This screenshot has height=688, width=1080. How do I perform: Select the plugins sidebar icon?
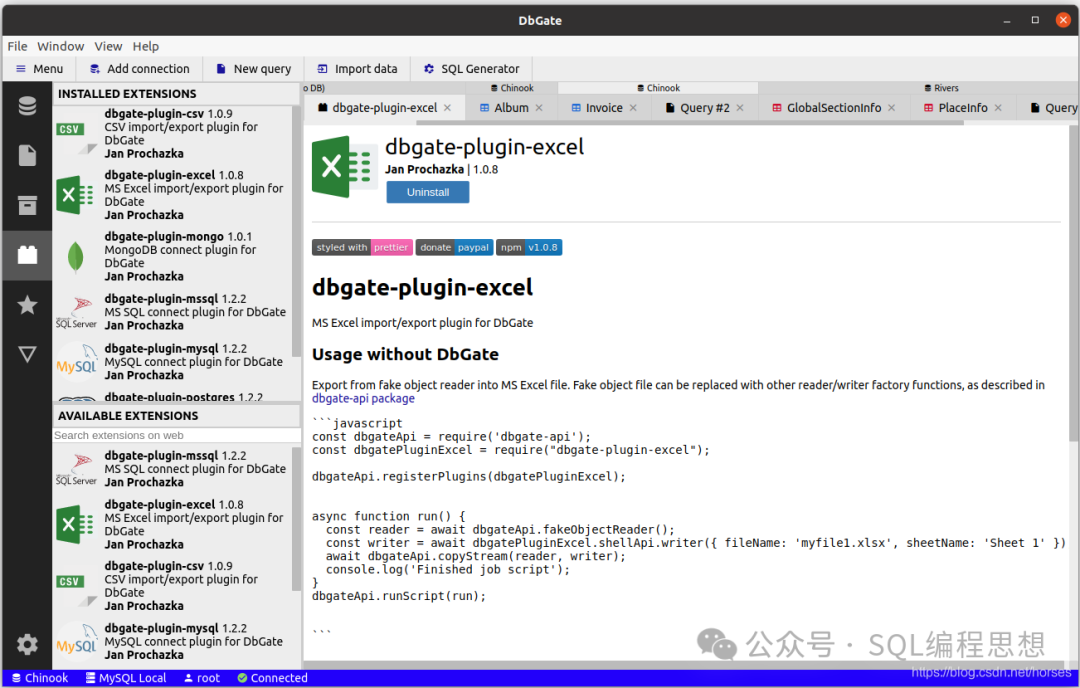(27, 255)
